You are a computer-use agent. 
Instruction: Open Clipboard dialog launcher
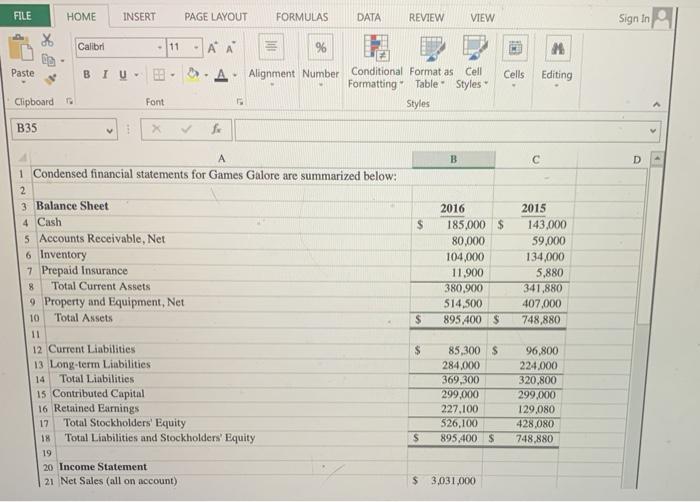point(69,101)
